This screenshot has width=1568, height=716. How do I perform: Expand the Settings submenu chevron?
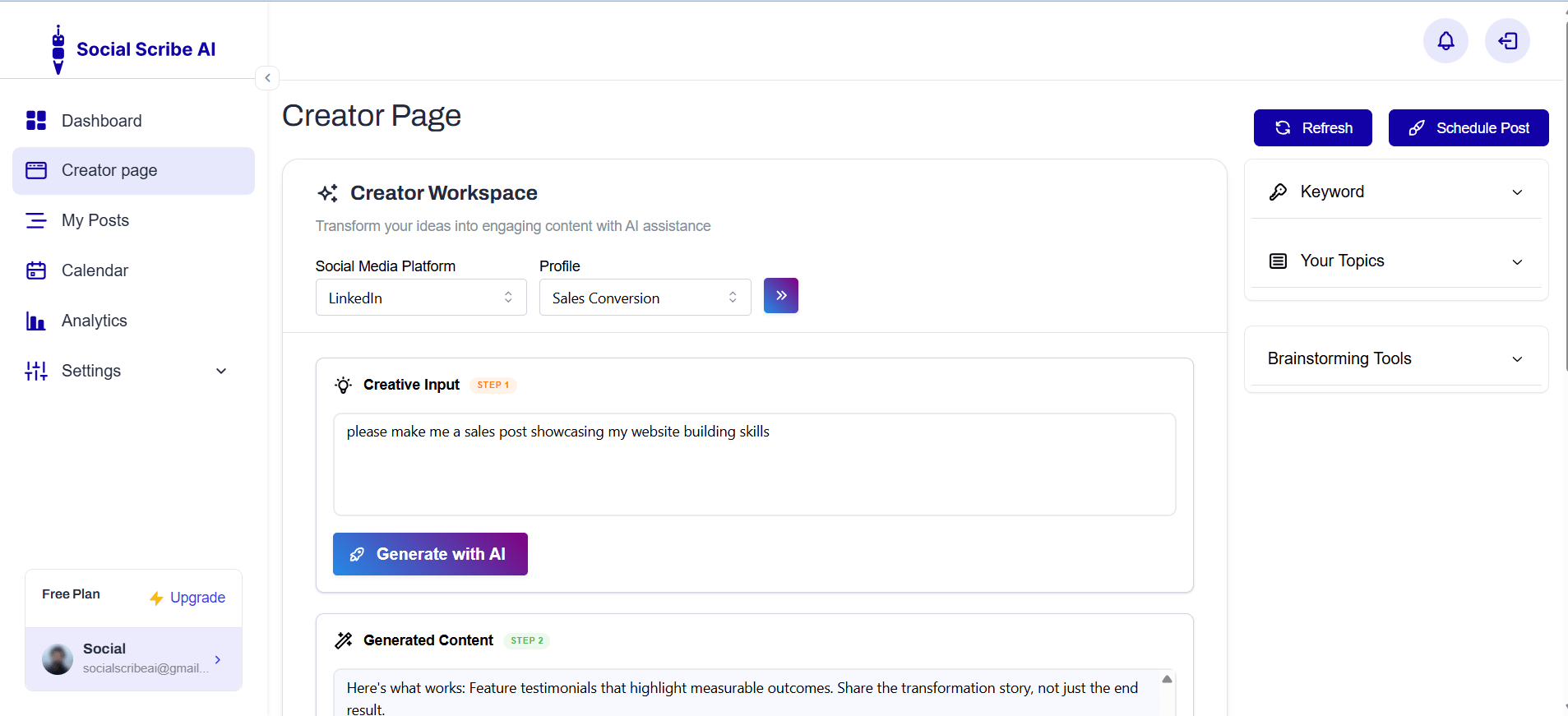221,371
